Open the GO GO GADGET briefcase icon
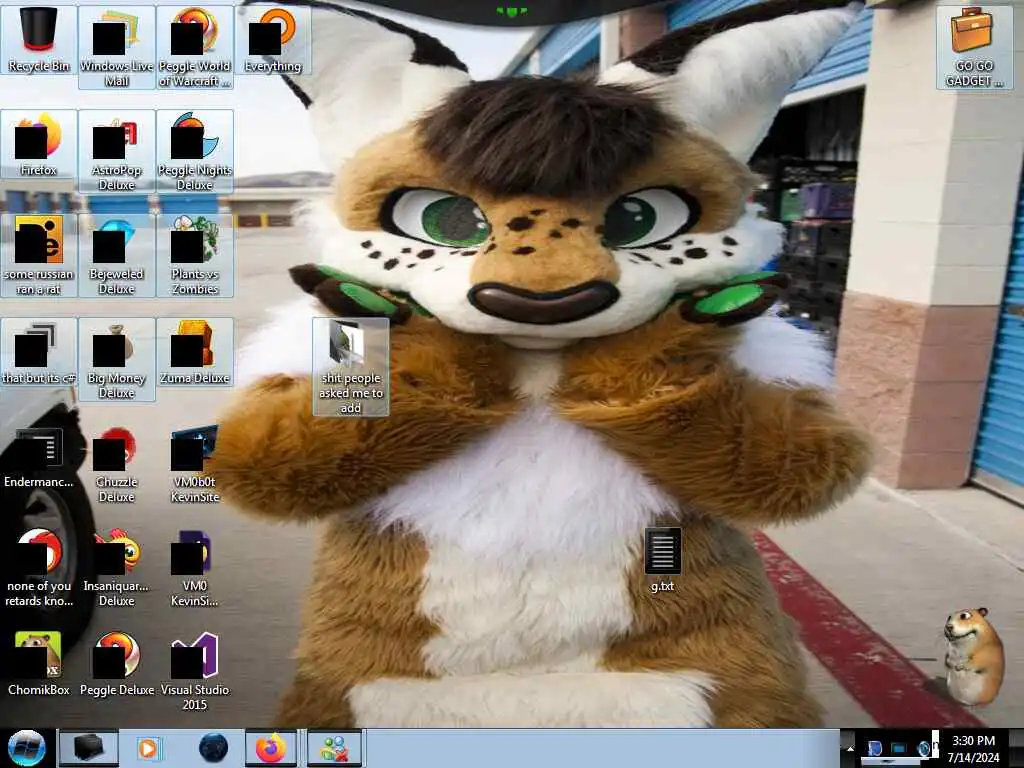The width and height of the screenshot is (1024, 768). [x=974, y=47]
